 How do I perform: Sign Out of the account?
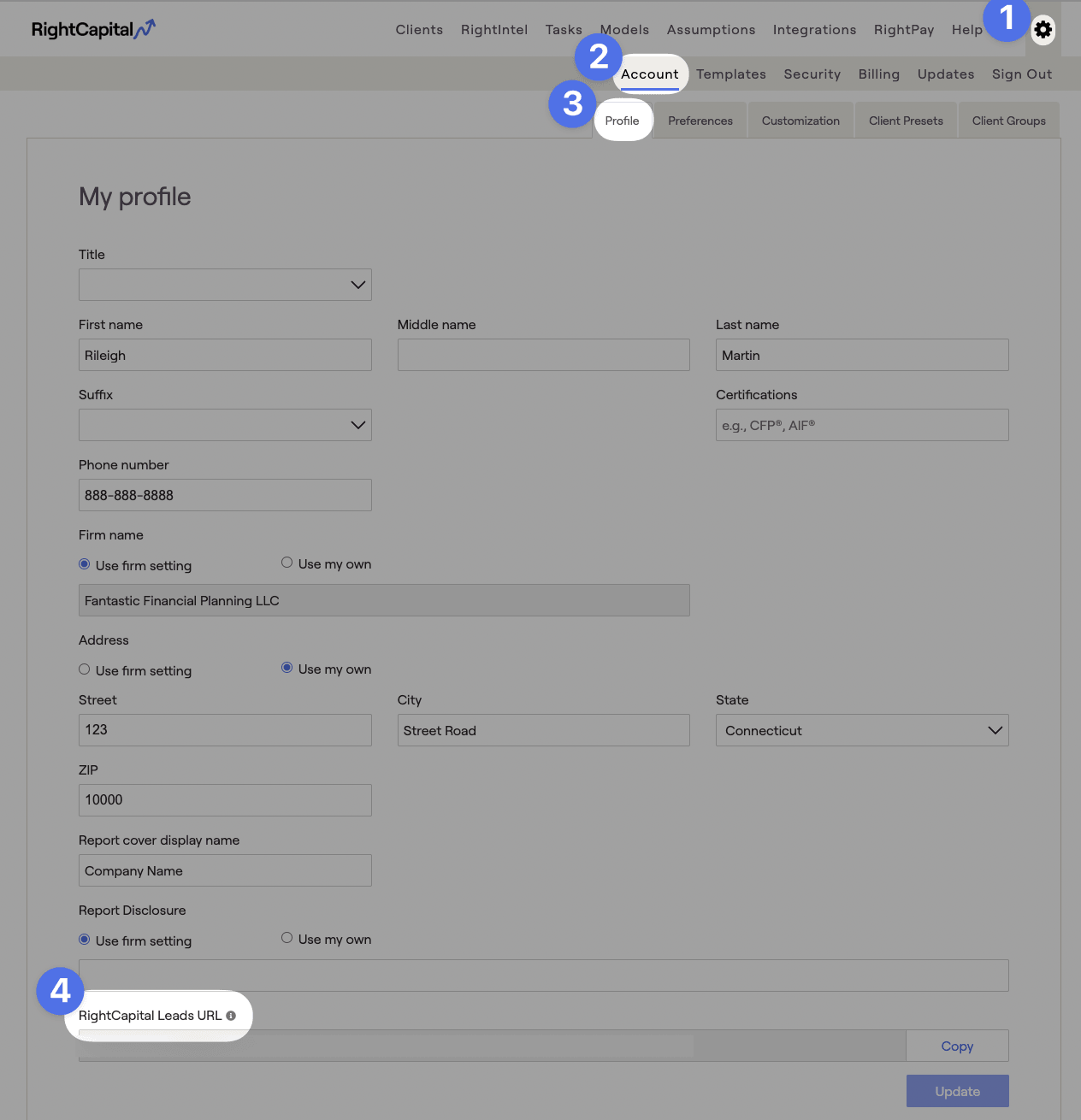tap(1022, 74)
